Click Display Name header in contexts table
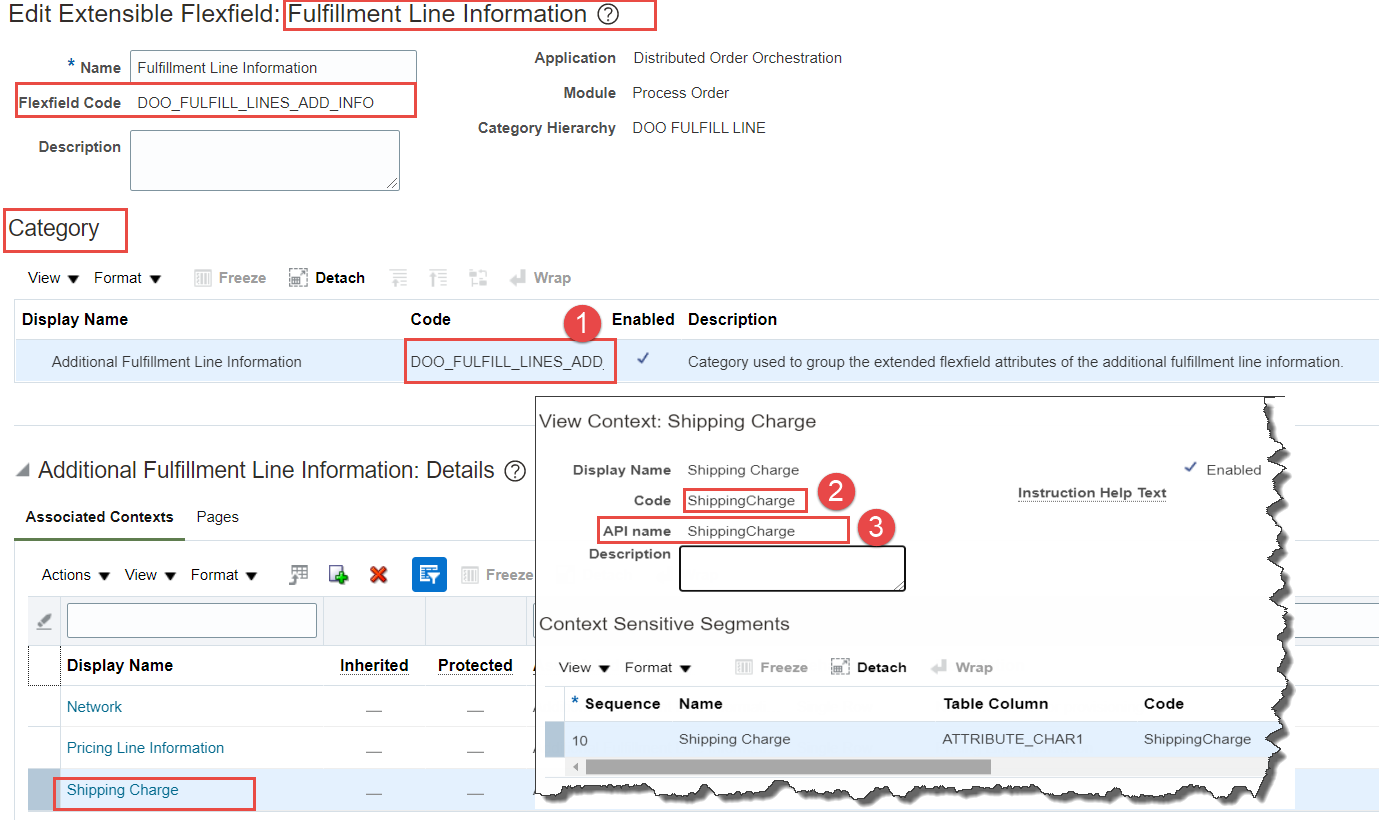The width and height of the screenshot is (1379, 820). 120,666
